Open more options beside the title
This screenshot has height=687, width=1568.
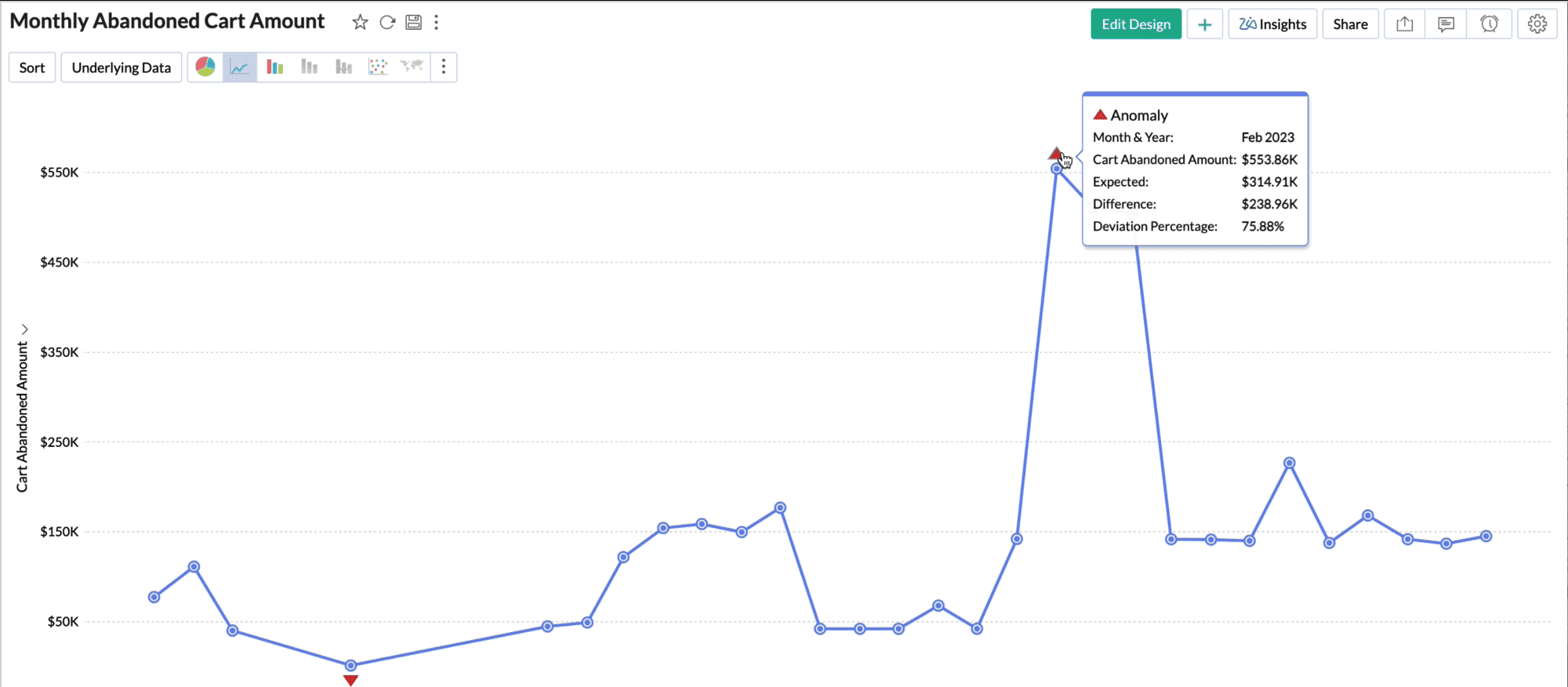[437, 23]
